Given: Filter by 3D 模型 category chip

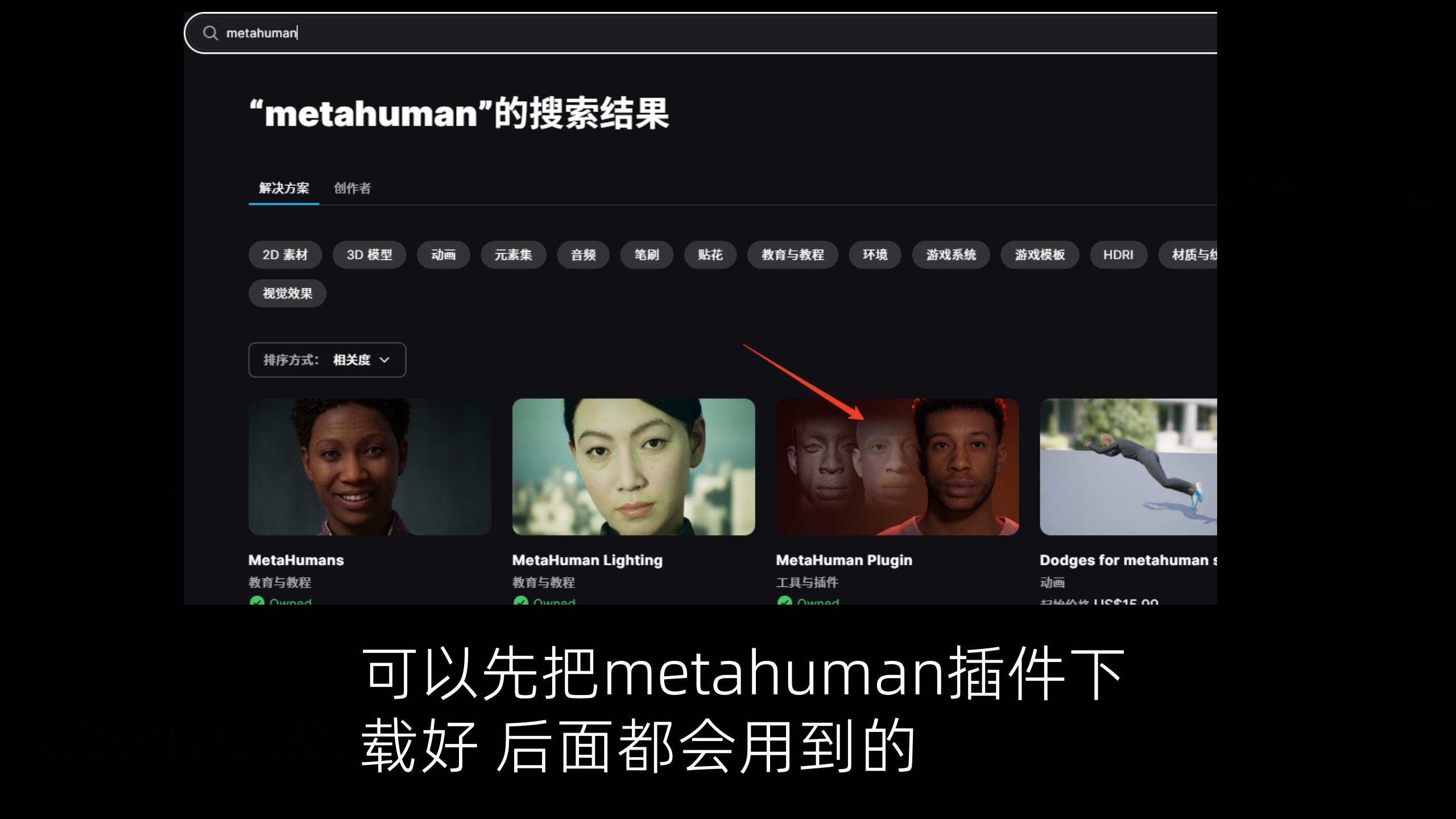Looking at the screenshot, I should coord(369,255).
